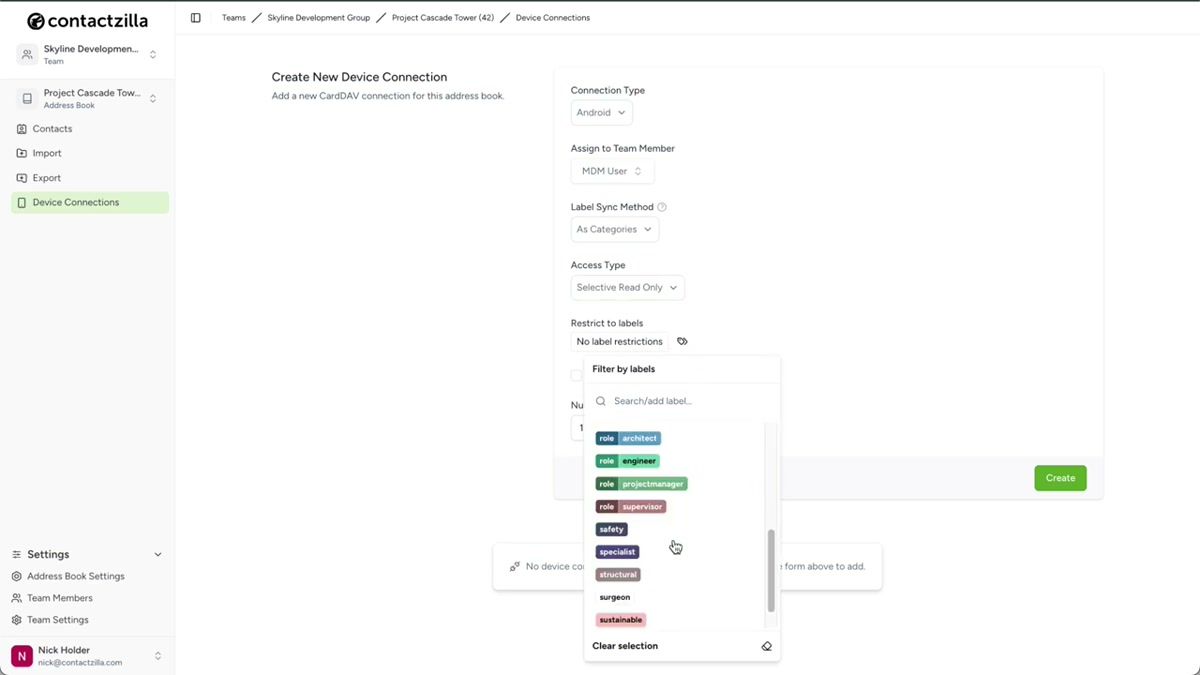Select the Import sidebar icon

[x=22, y=152]
